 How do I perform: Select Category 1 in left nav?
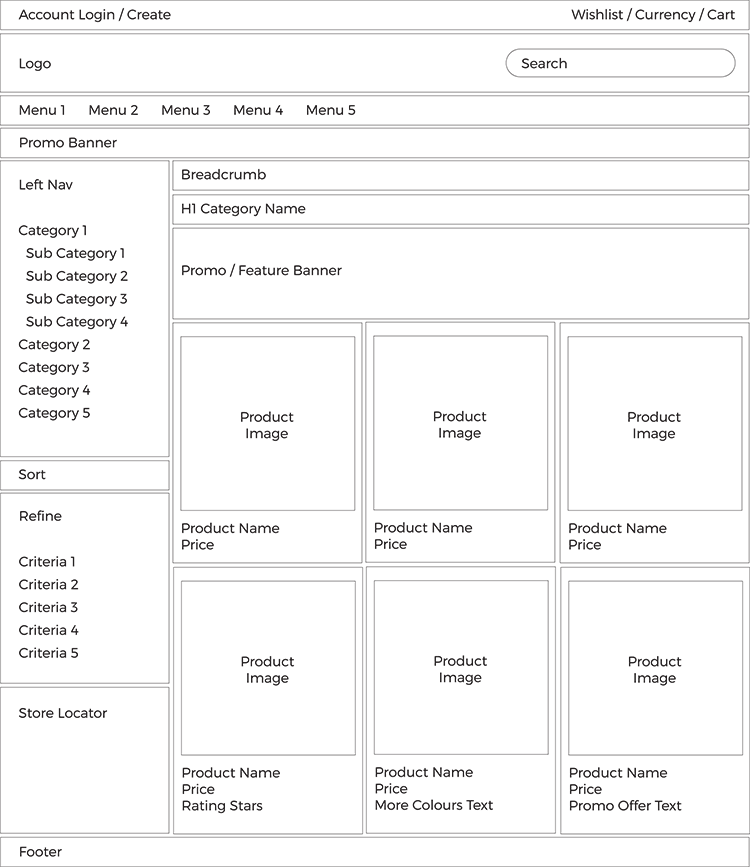[x=53, y=231]
